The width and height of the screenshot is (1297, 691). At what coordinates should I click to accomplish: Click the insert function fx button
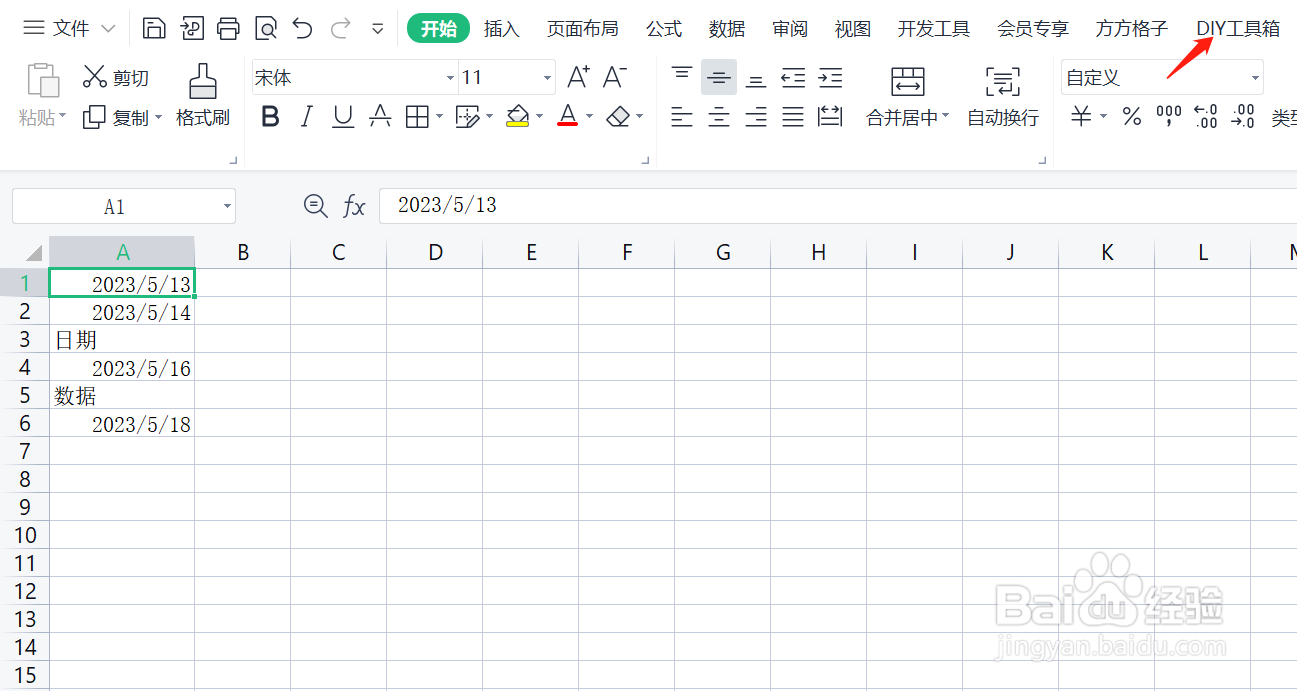click(x=354, y=206)
